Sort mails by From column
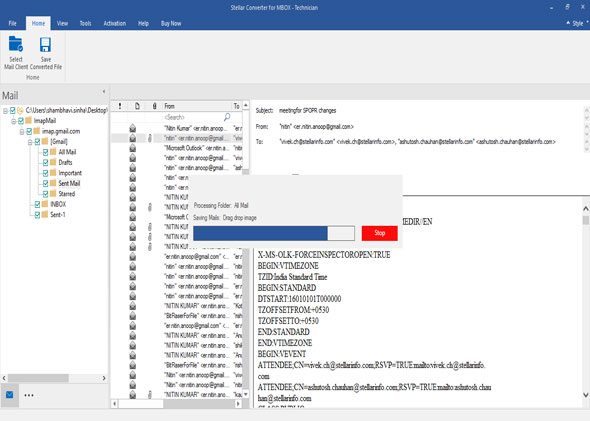The height and width of the screenshot is (421, 590). pos(197,106)
